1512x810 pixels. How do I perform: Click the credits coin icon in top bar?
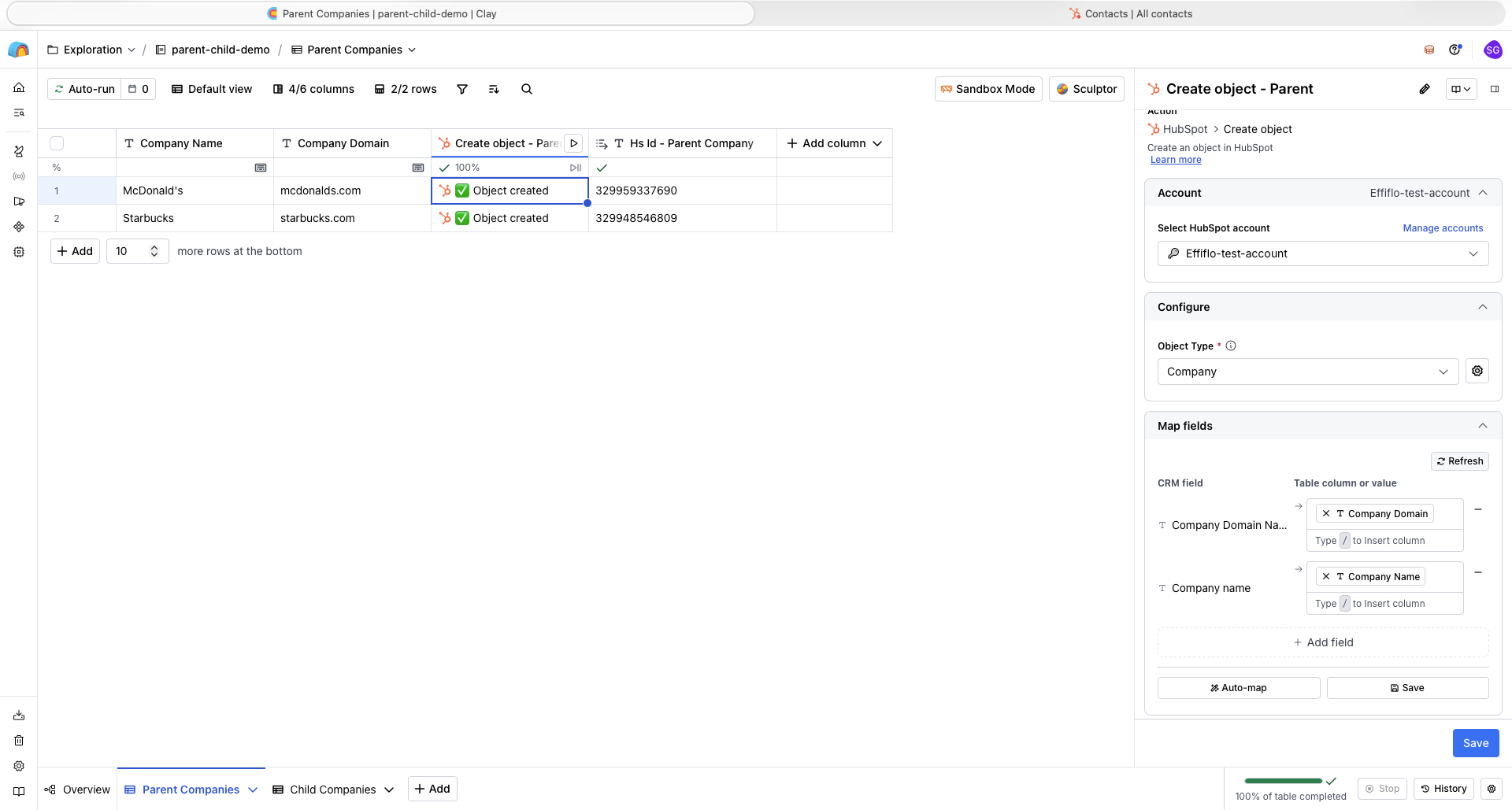point(1429,50)
